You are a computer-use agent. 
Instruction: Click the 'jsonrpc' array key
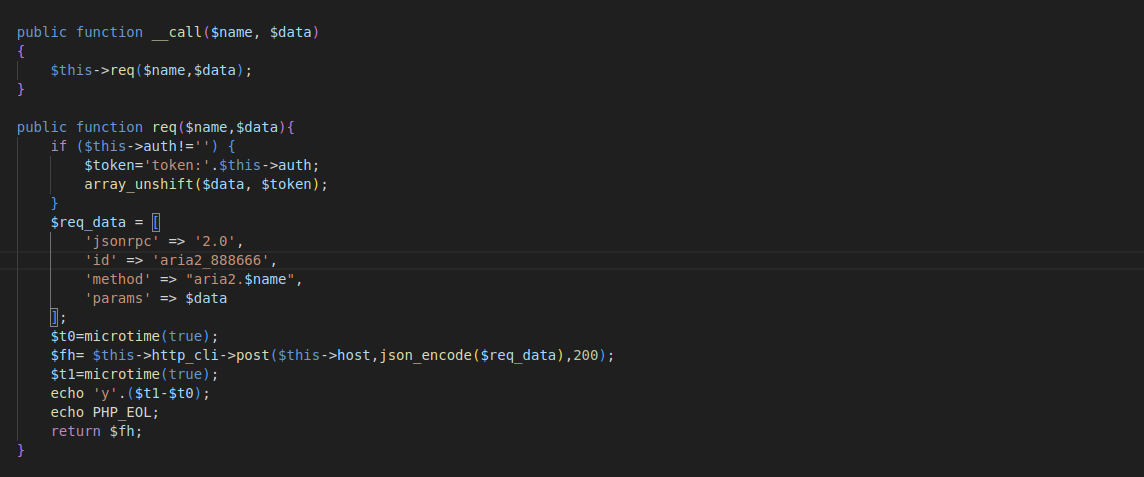[122, 241]
